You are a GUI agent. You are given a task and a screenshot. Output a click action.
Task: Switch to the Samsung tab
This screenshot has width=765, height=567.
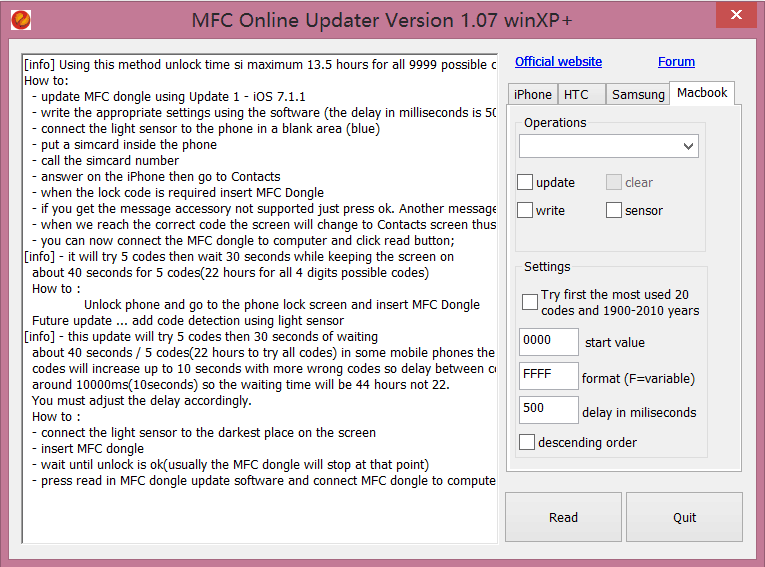pos(638,94)
